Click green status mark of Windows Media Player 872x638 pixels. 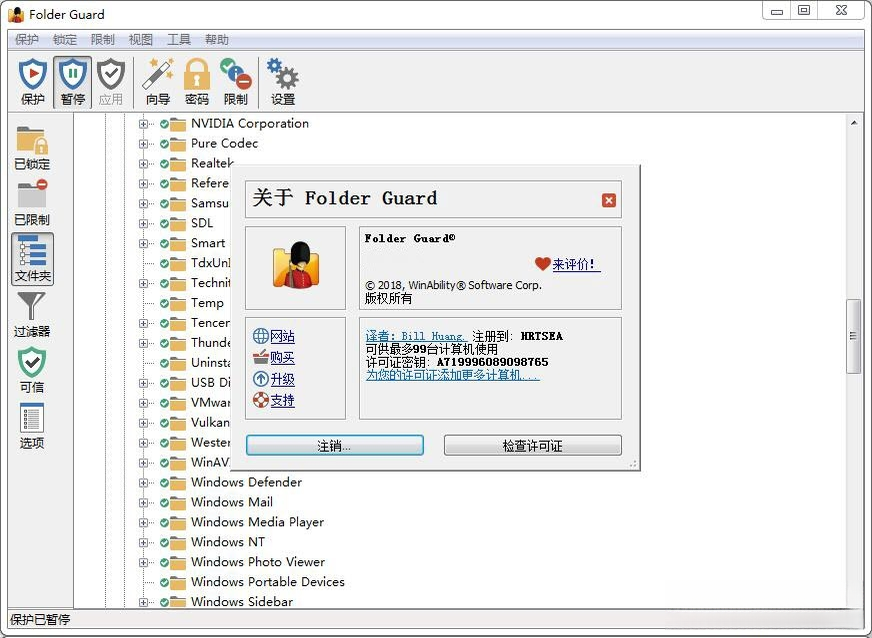[164, 523]
